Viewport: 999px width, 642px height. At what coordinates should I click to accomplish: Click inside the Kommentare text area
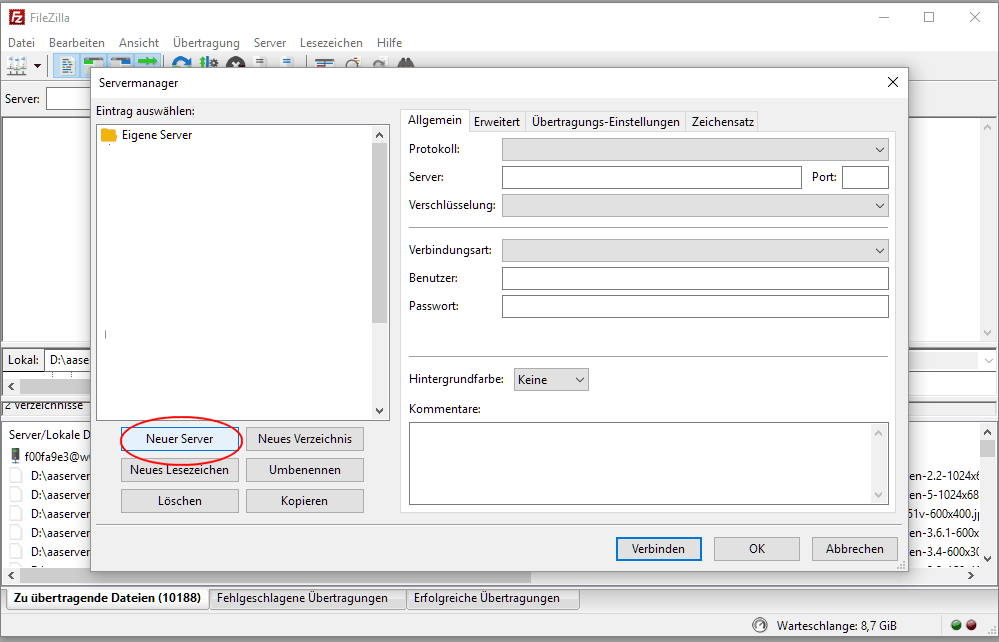pyautogui.click(x=642, y=464)
